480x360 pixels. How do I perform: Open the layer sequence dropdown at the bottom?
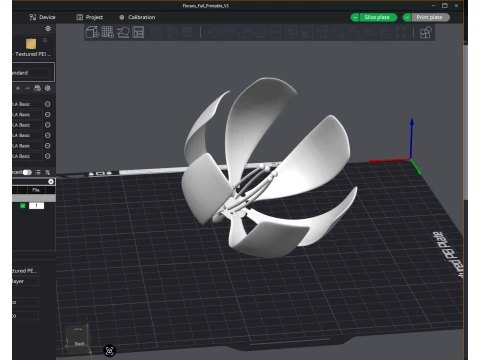(x=25, y=281)
